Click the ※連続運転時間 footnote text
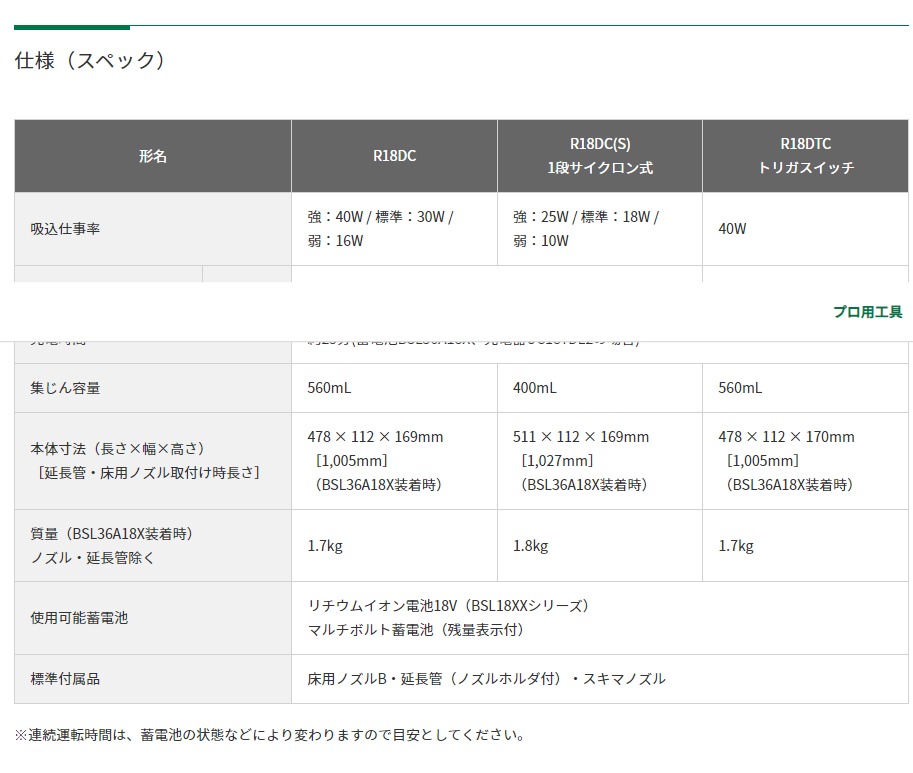Screen dimensions: 913x773 click(x=269, y=735)
